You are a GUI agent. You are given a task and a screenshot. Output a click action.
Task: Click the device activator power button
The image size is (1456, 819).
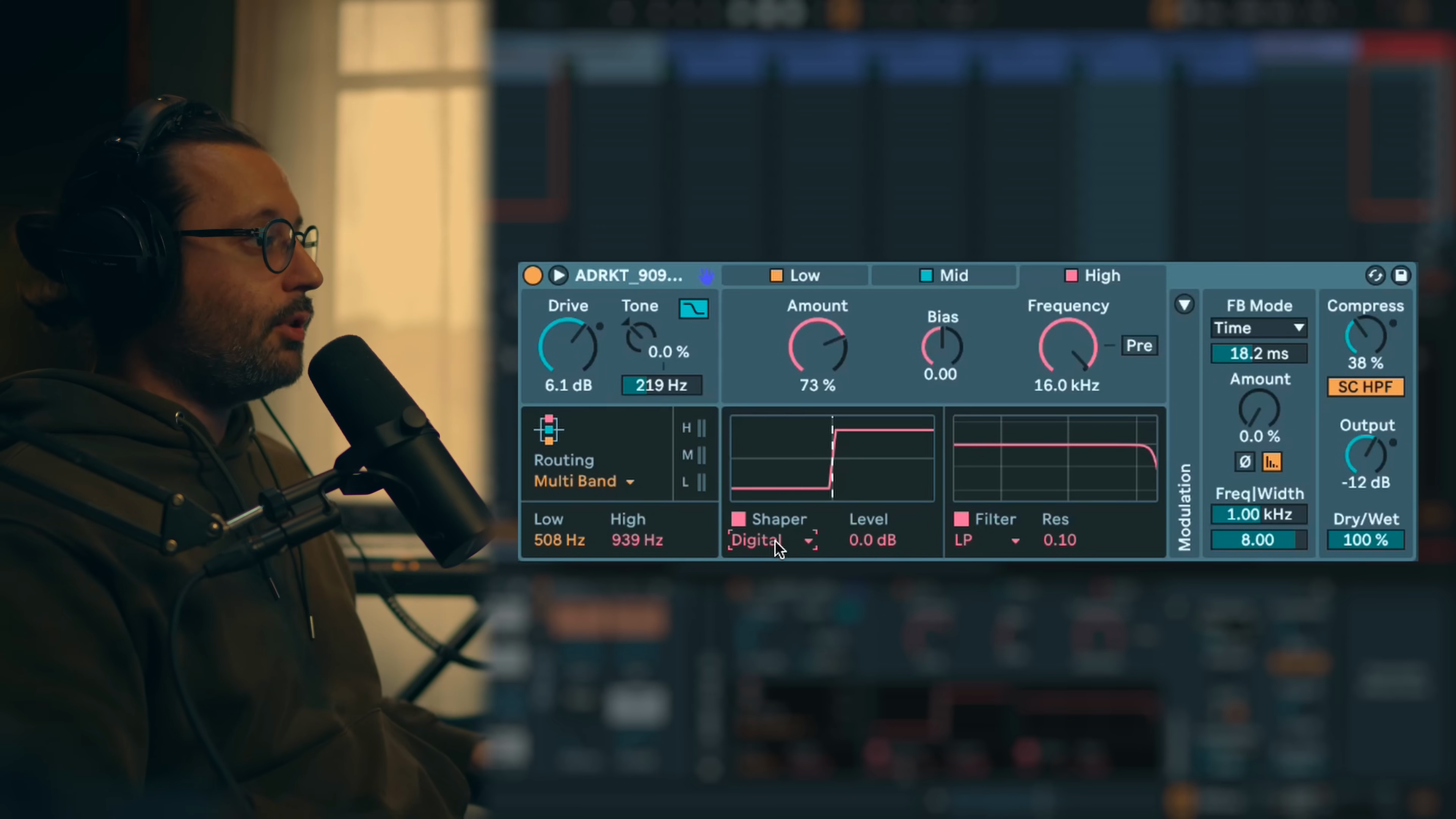(532, 275)
